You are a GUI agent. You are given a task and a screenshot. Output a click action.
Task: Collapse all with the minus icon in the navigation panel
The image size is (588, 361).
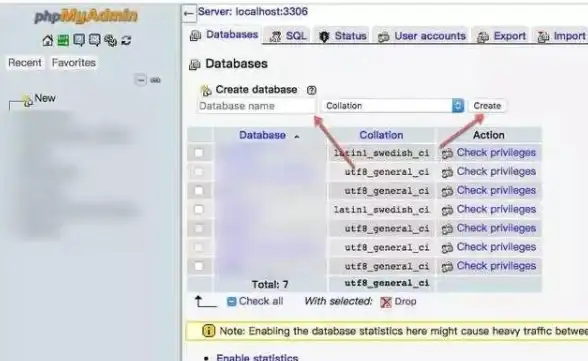[x=141, y=79]
